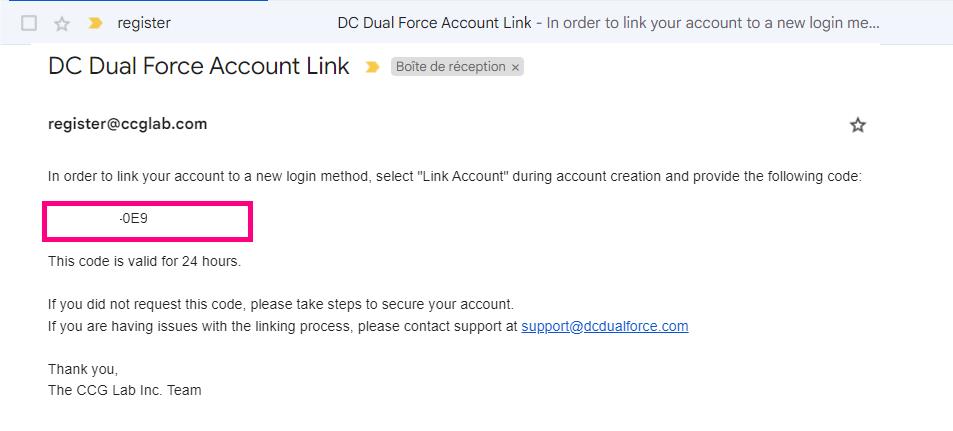Open the DC Dual Force Account Link subject in the row

point(434,23)
